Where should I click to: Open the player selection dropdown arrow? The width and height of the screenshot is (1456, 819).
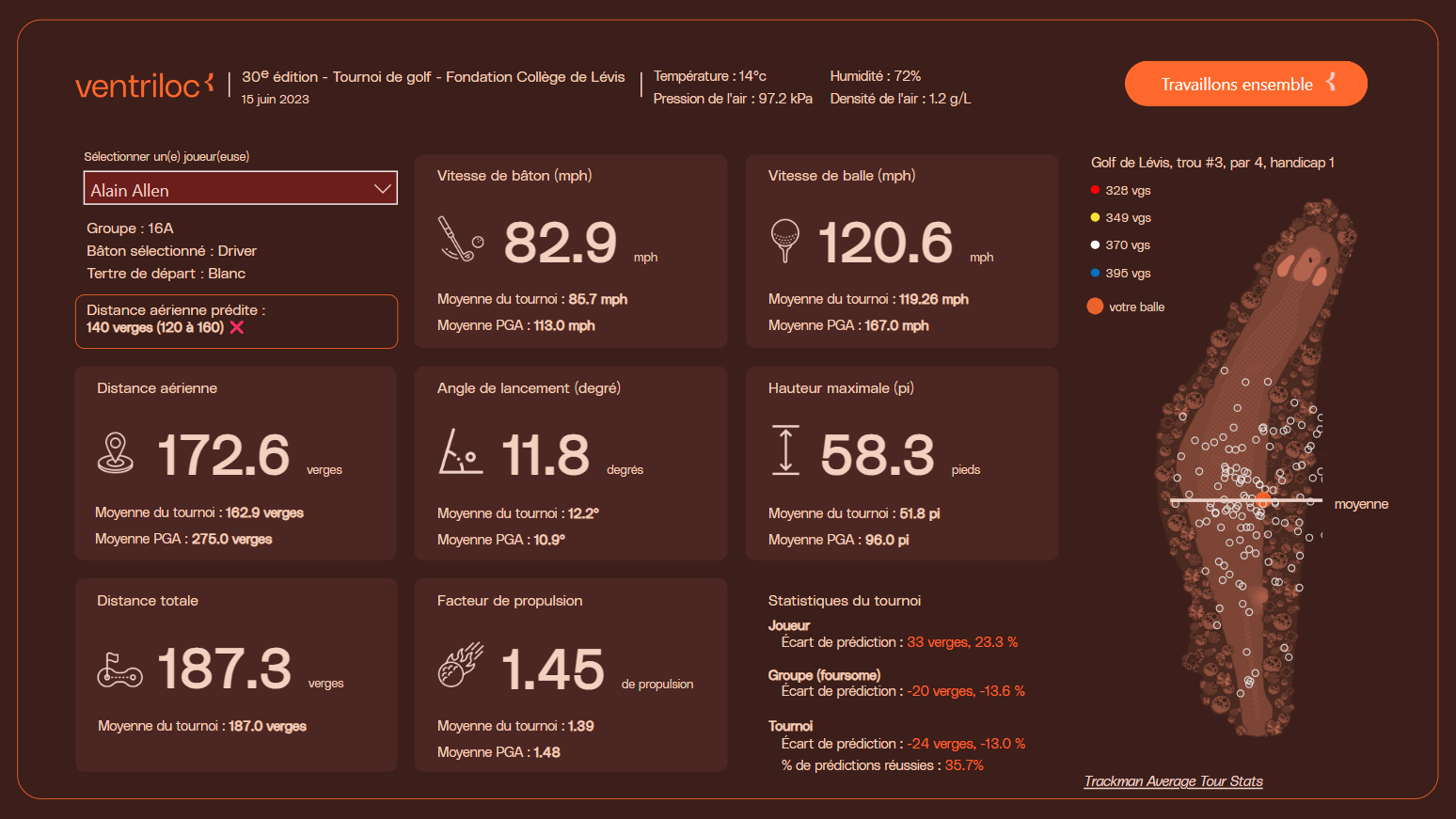[x=382, y=188]
